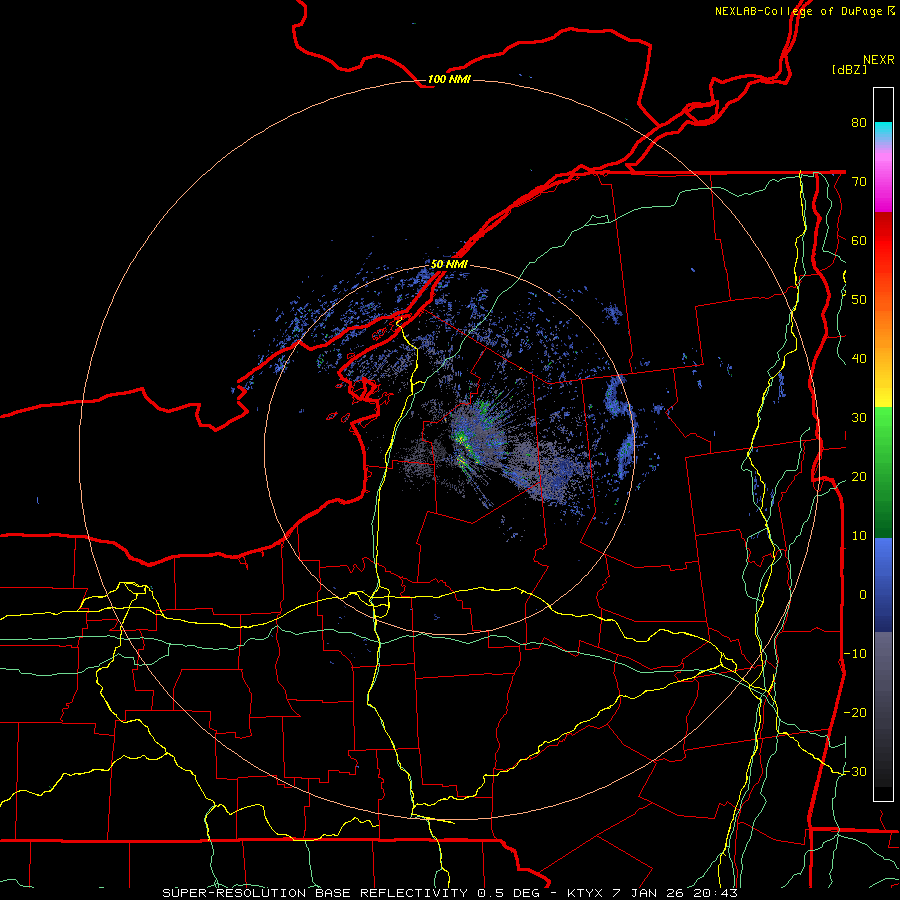Pick the cyan segment of the color bar
The width and height of the screenshot is (900, 900).
883,131
